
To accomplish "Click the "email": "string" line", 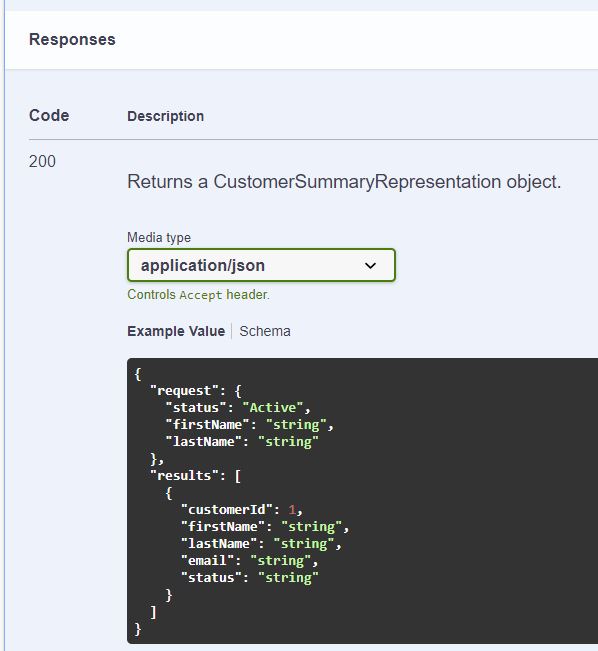I will (250, 560).
